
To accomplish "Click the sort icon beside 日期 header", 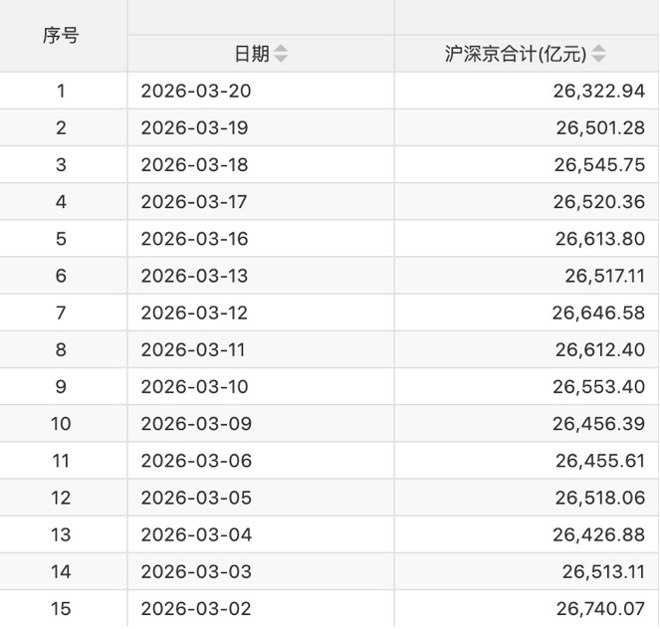I will click(x=281, y=54).
